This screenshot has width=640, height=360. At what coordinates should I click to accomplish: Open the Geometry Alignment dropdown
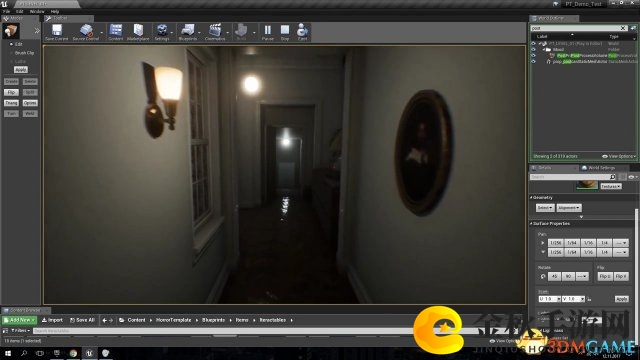[569, 208]
